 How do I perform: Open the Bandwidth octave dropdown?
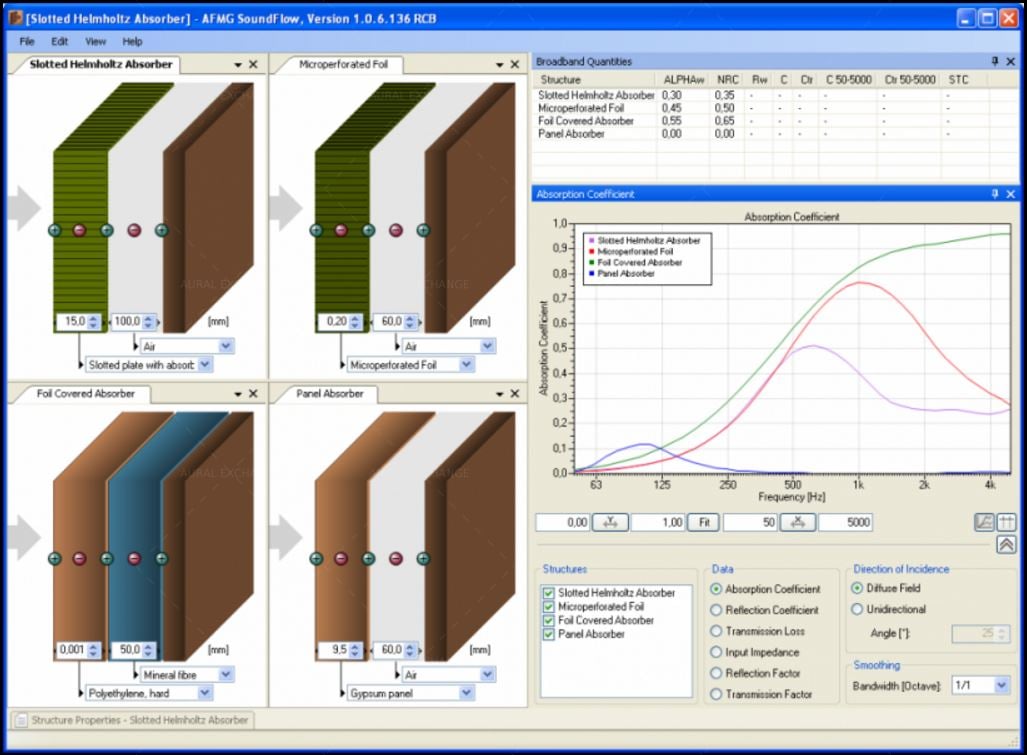1001,686
